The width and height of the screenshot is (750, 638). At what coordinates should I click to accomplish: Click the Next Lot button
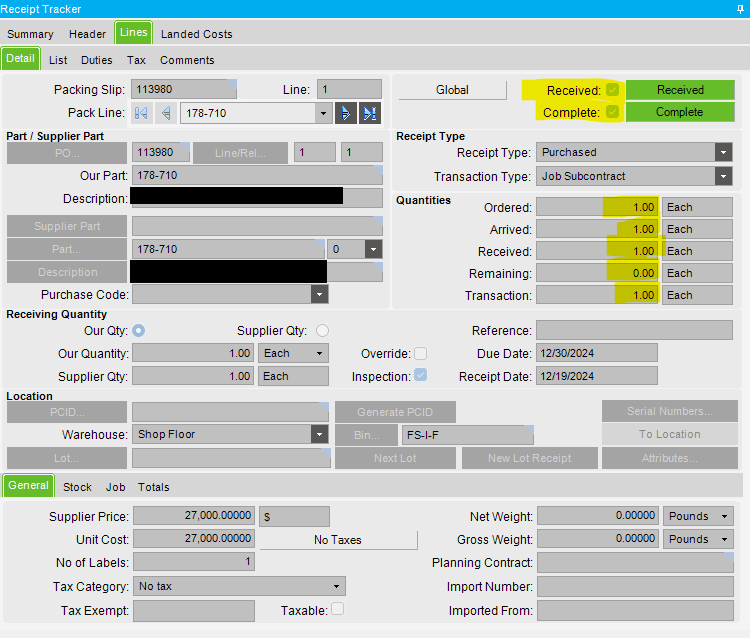click(x=395, y=458)
